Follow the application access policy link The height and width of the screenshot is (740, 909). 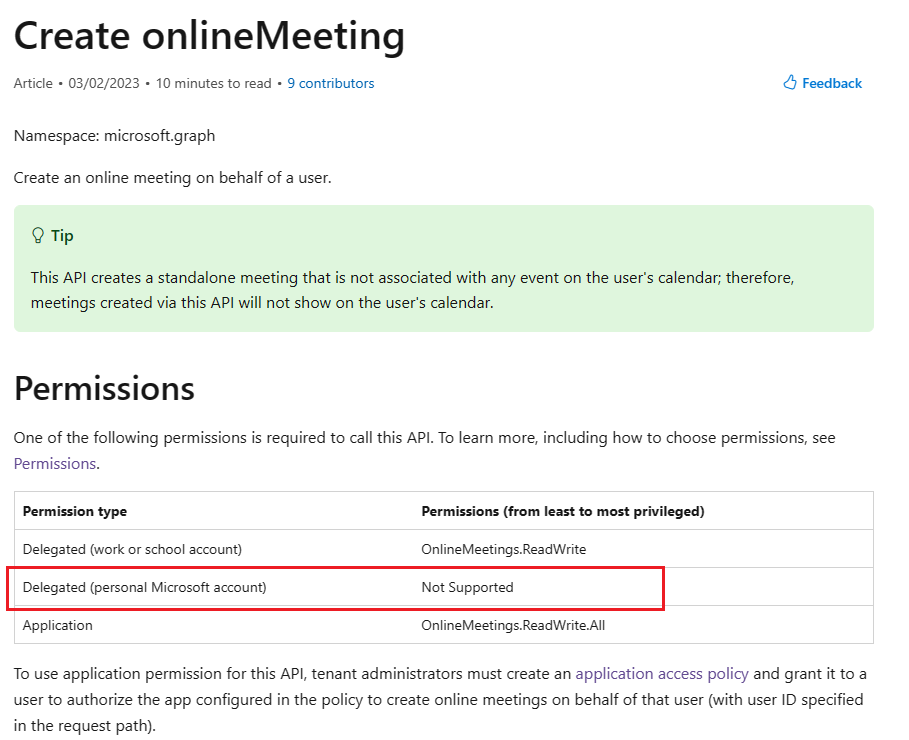[661, 674]
